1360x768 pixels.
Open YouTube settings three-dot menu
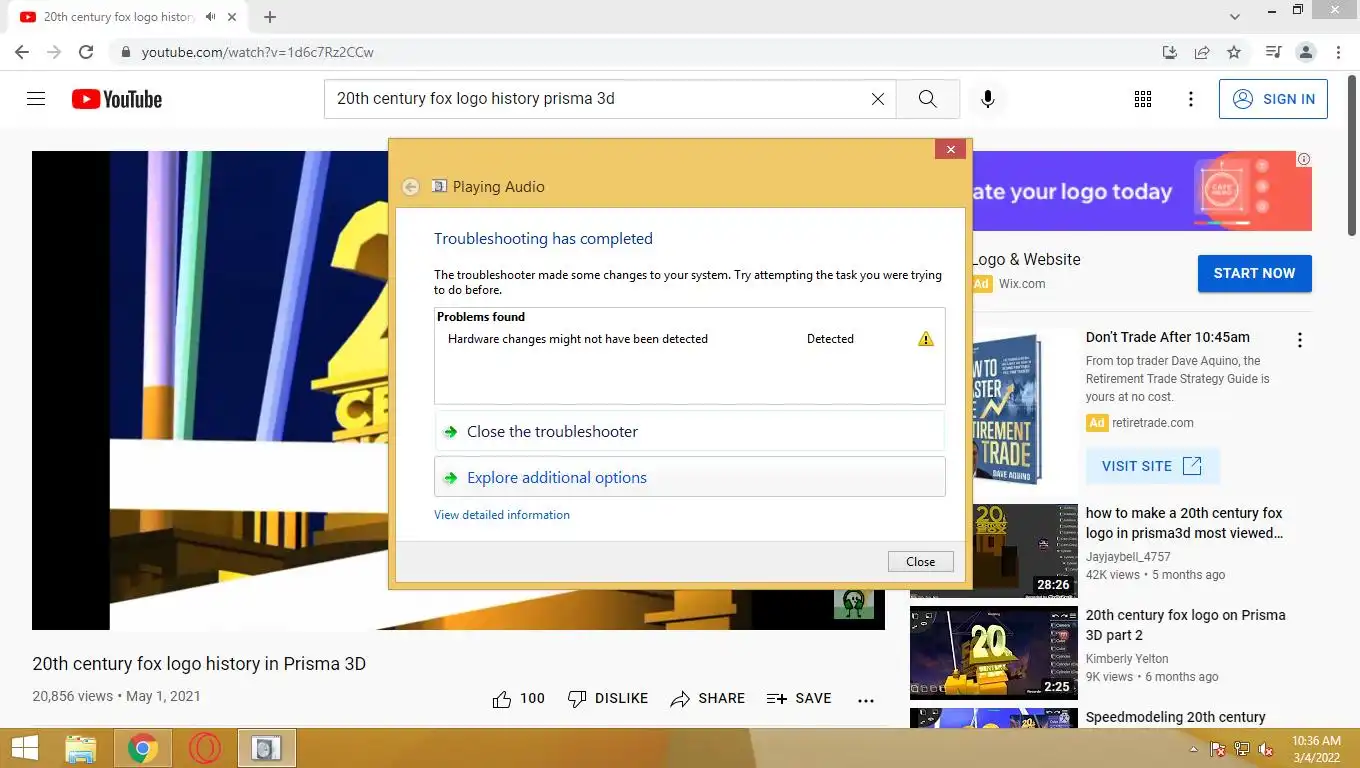[x=1190, y=99]
